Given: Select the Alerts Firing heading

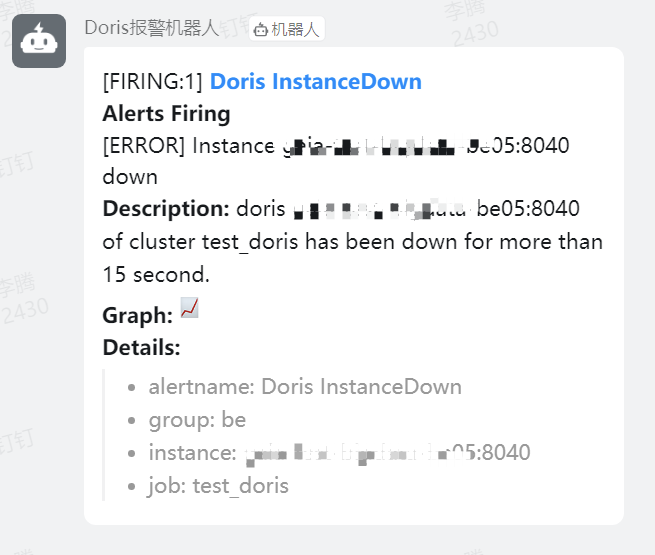Looking at the screenshot, I should [x=166, y=114].
